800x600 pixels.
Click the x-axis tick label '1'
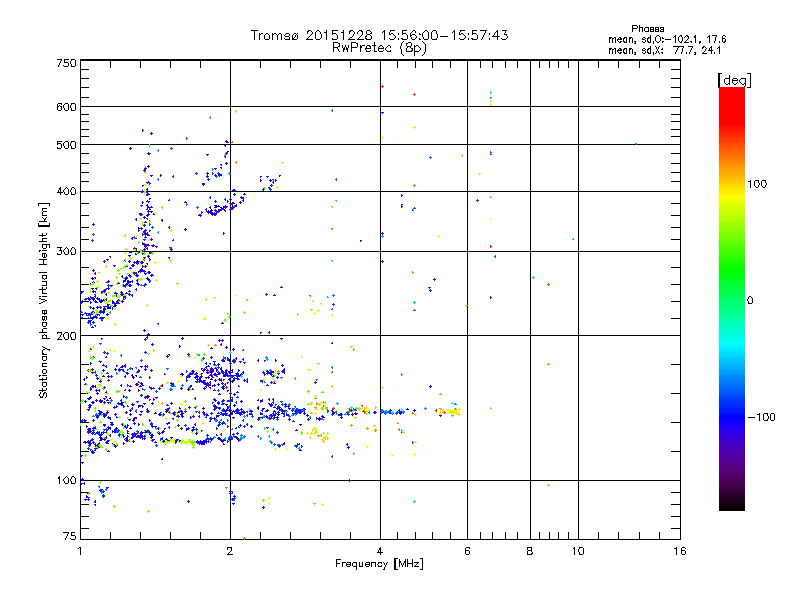(80, 551)
